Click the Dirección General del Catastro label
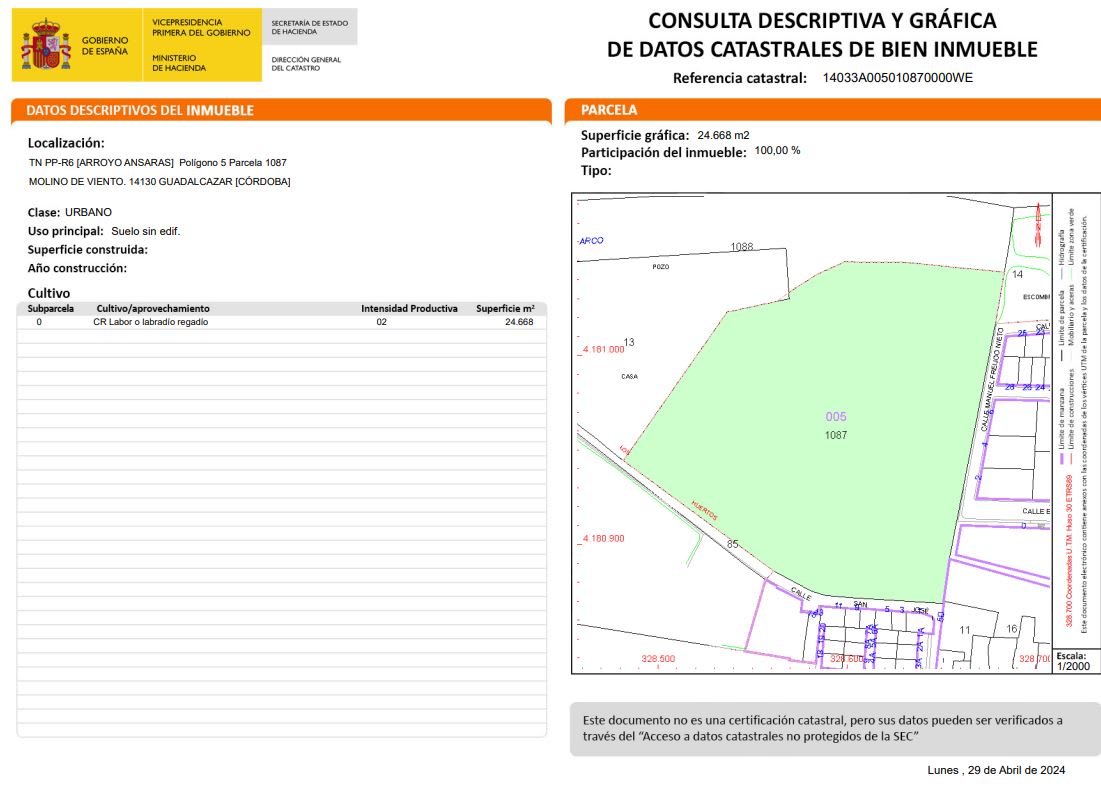The width and height of the screenshot is (1101, 789). (306, 64)
